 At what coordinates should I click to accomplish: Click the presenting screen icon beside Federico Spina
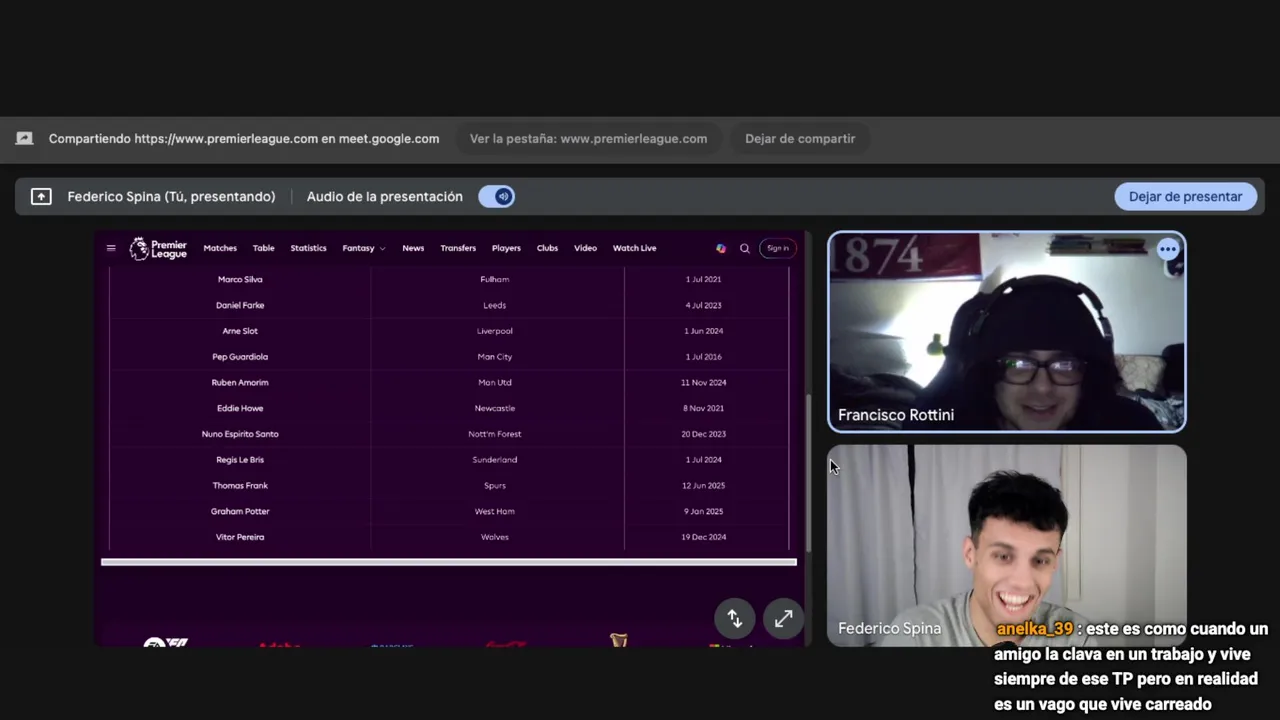[x=41, y=197]
